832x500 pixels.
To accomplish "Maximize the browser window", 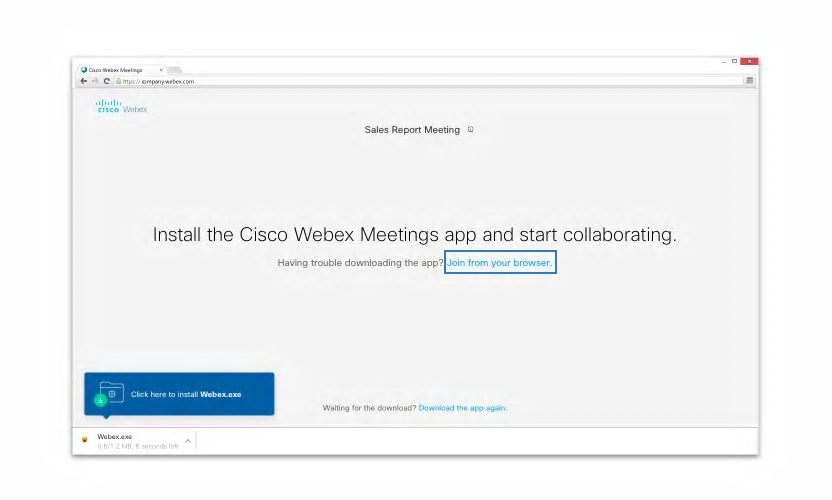I will tap(734, 61).
